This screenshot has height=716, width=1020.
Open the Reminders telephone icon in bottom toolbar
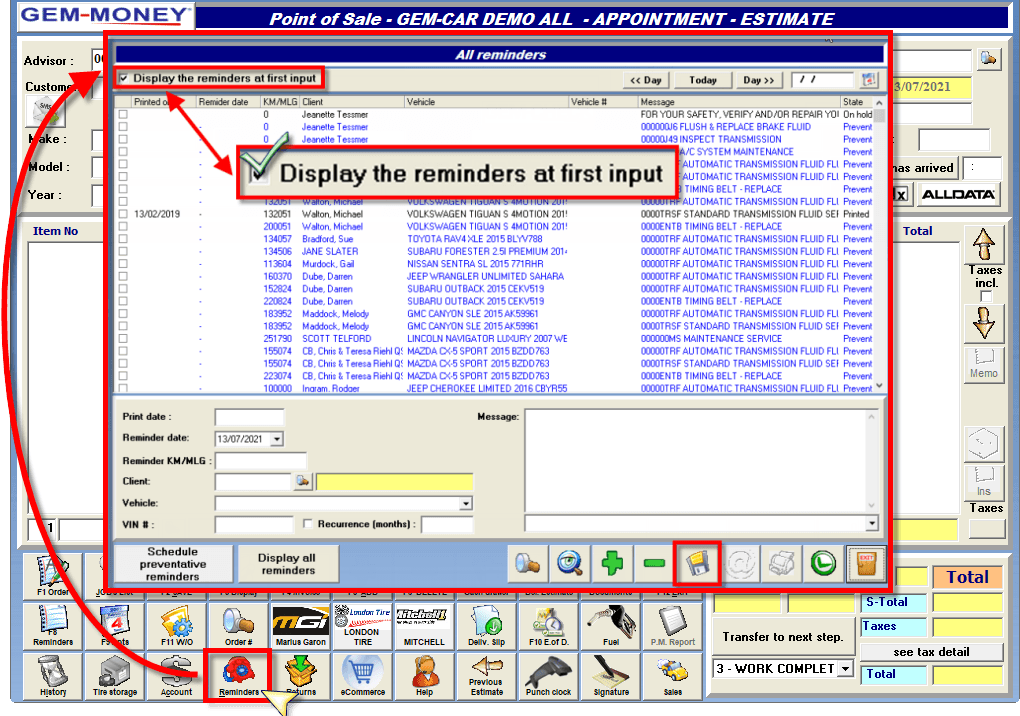coord(238,675)
